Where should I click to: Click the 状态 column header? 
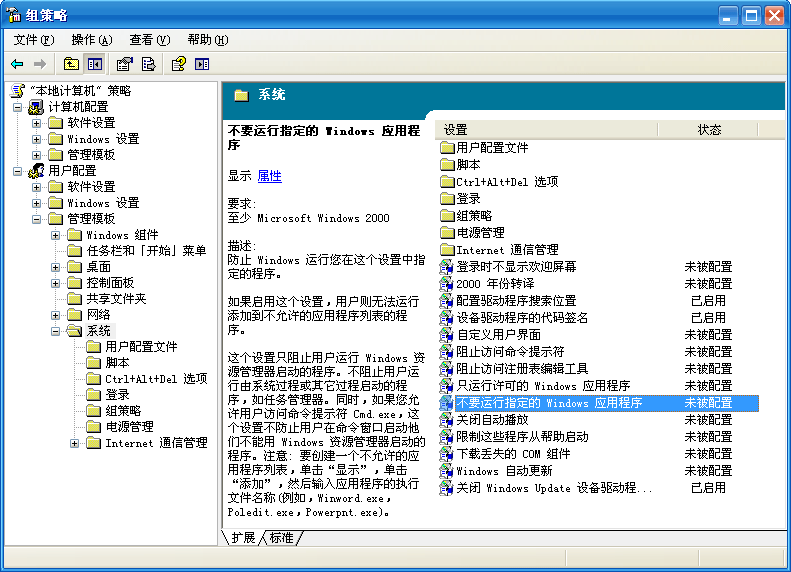coord(709,130)
